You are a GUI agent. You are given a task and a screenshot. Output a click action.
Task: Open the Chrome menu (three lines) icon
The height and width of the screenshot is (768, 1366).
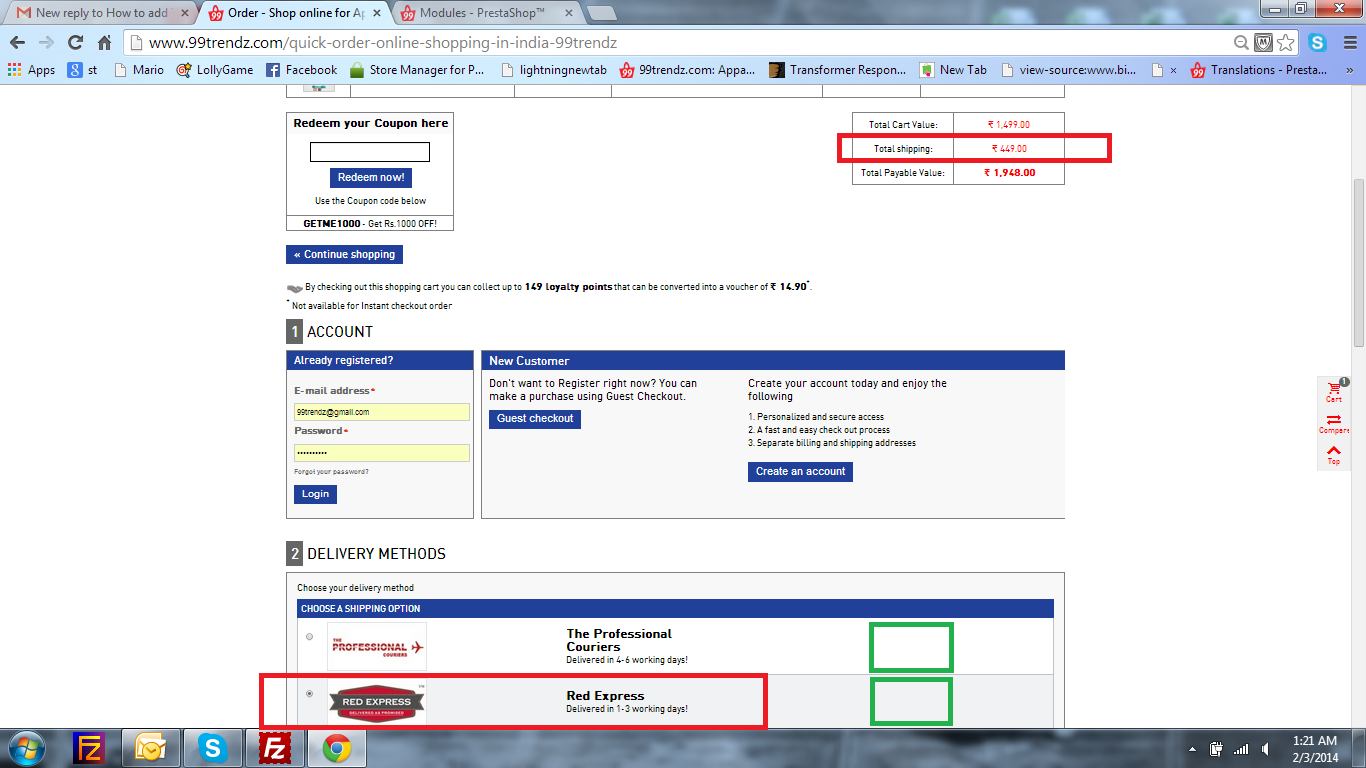pos(1348,43)
